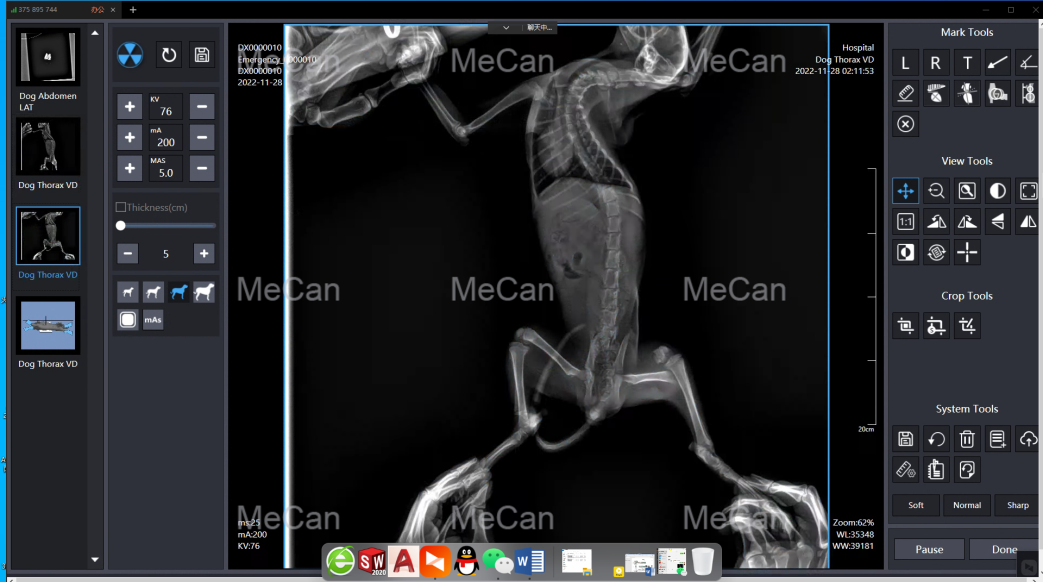1043x582 pixels.
Task: Select the angle measurement tool
Action: pyautogui.click(x=1028, y=63)
